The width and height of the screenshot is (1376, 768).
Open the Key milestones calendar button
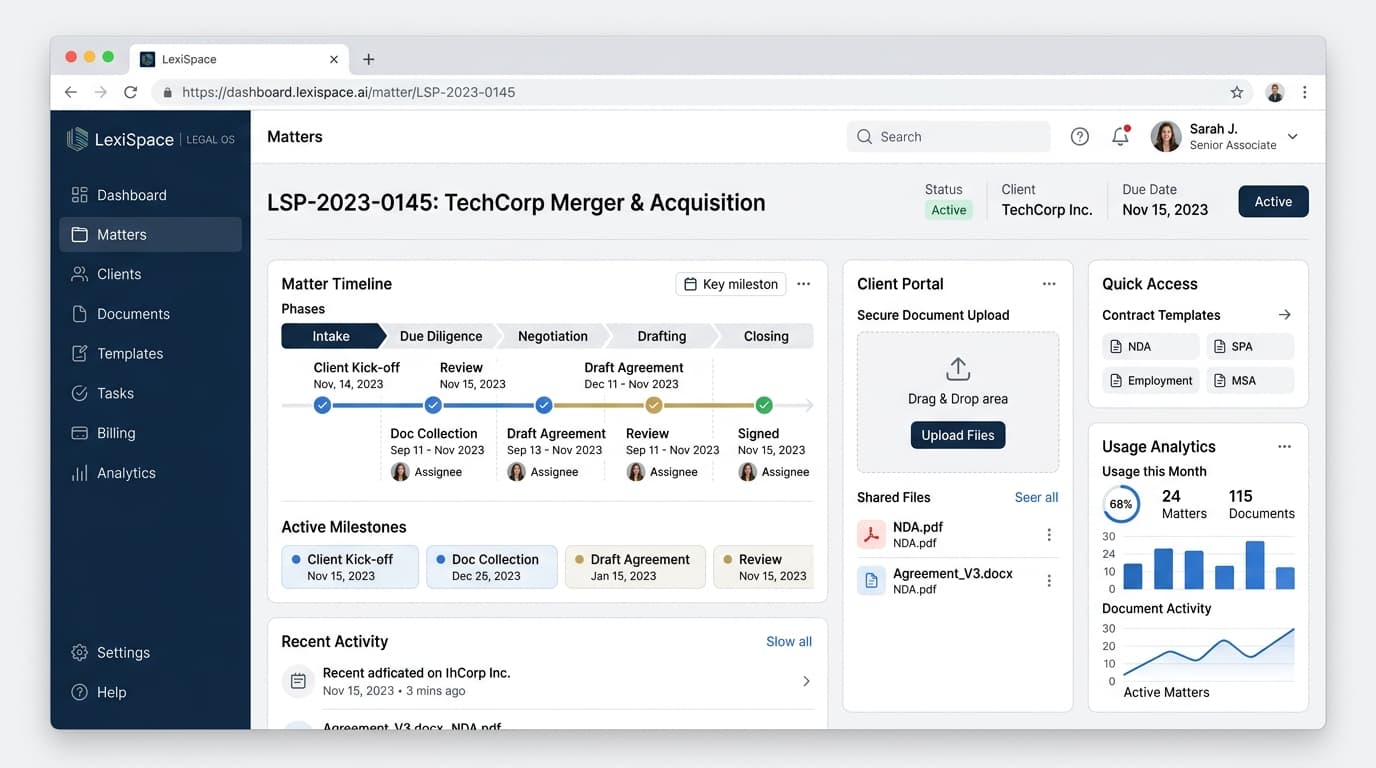pos(730,284)
